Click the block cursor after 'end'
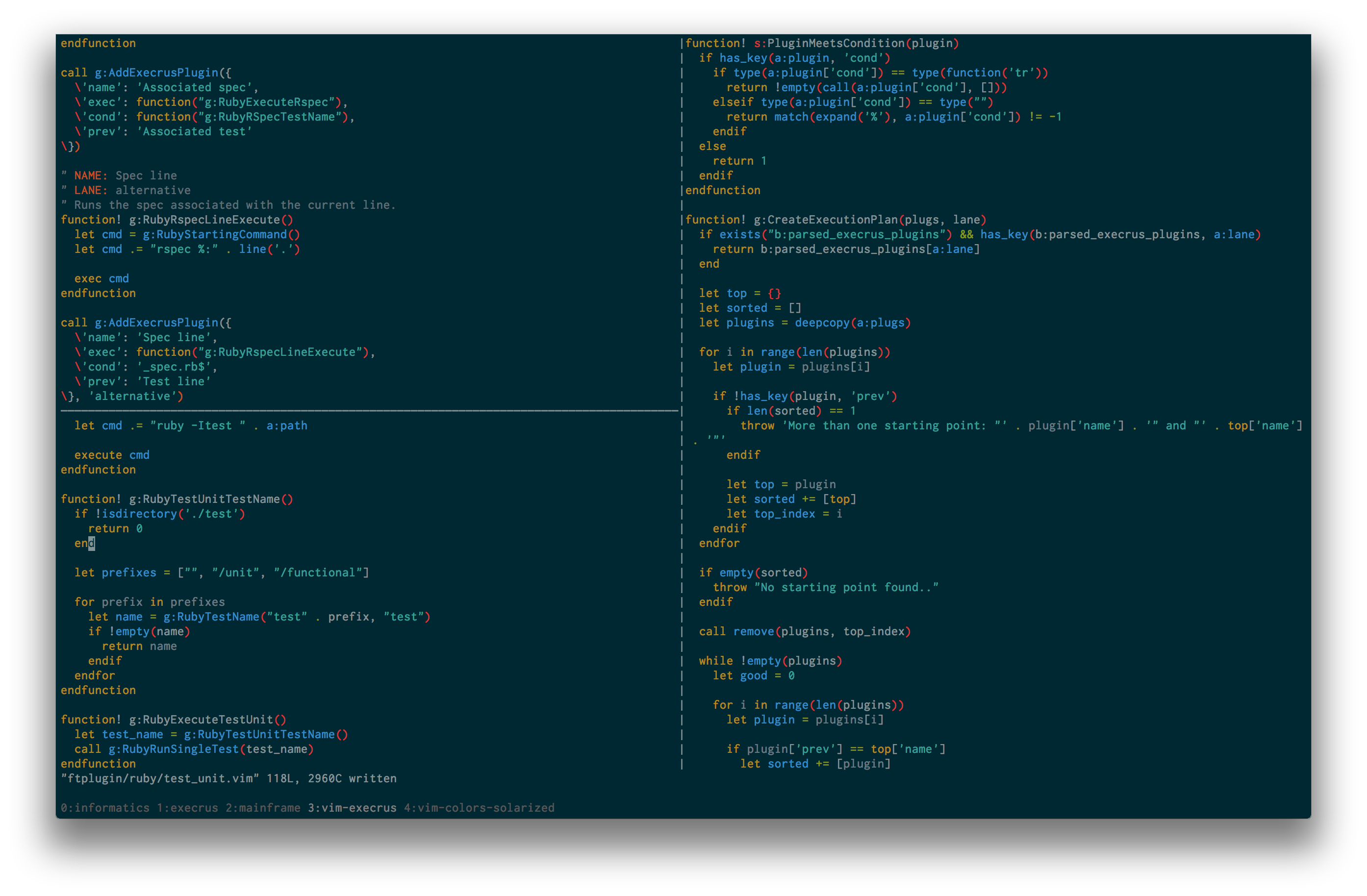This screenshot has width=1367, height=896. coord(92,544)
